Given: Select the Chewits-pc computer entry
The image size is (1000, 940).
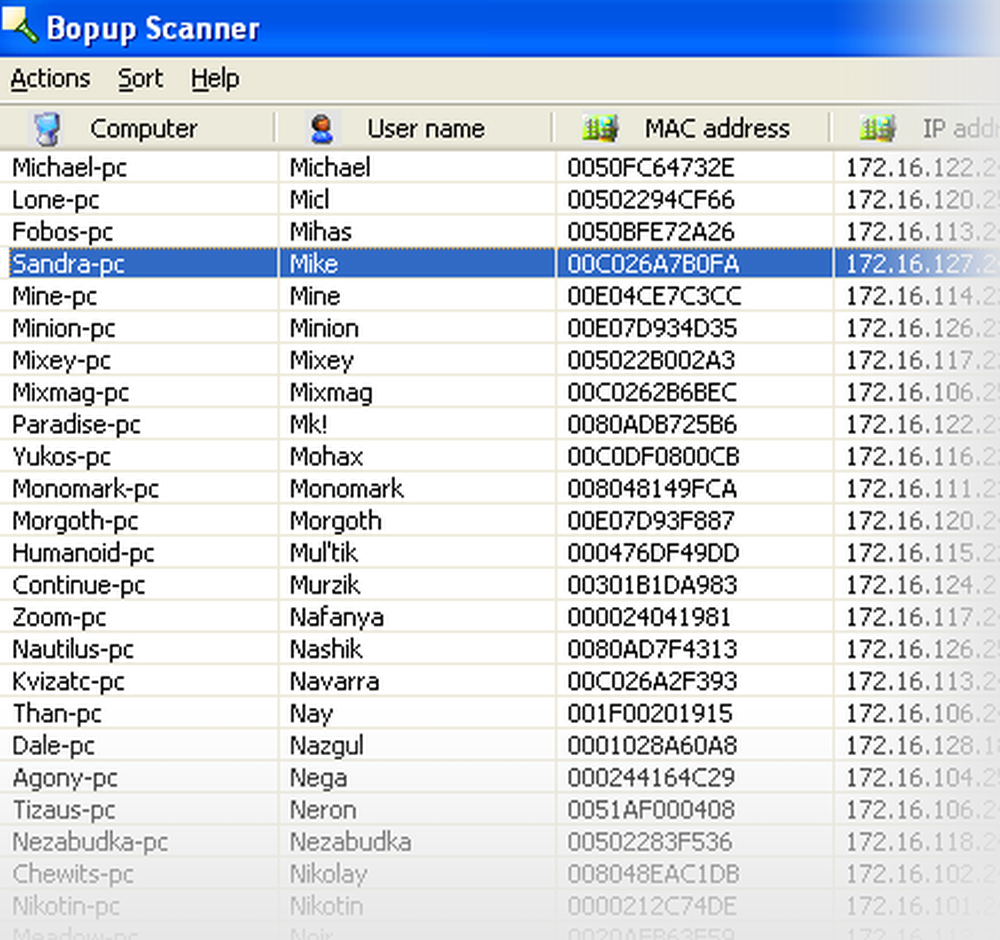Looking at the screenshot, I should pyautogui.click(x=73, y=875).
